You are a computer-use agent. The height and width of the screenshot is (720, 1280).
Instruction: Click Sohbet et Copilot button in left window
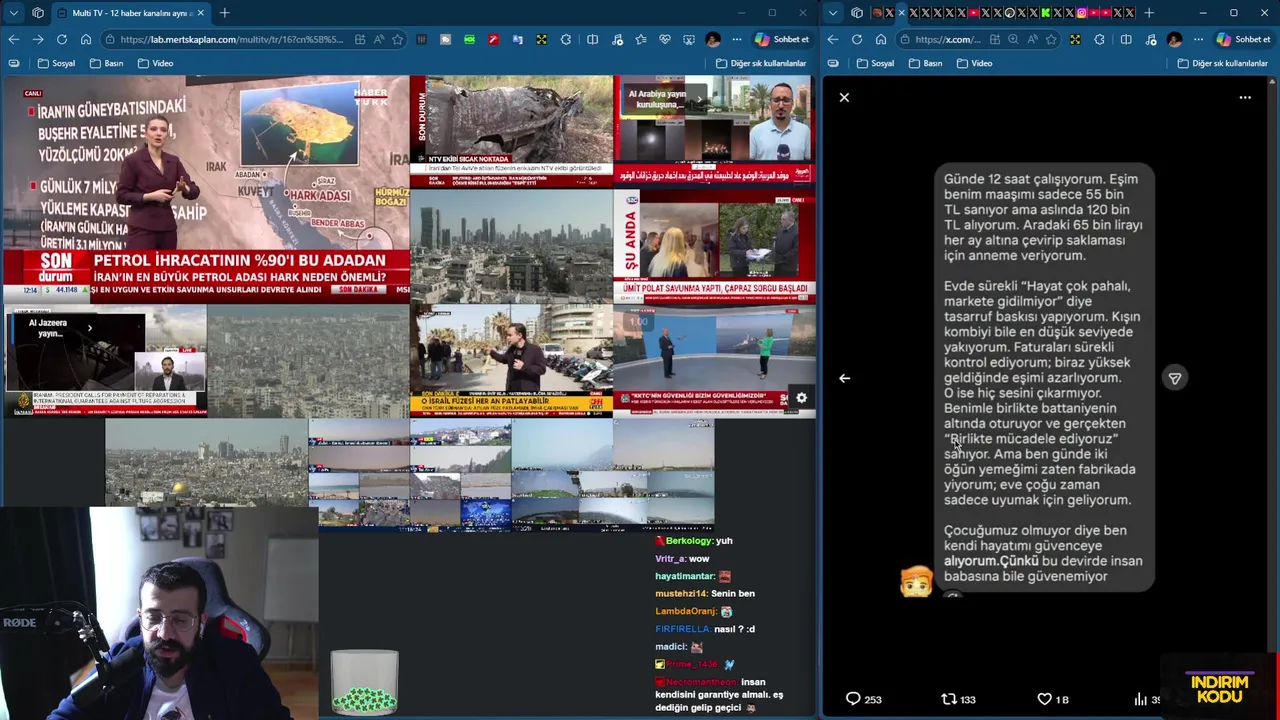click(782, 39)
